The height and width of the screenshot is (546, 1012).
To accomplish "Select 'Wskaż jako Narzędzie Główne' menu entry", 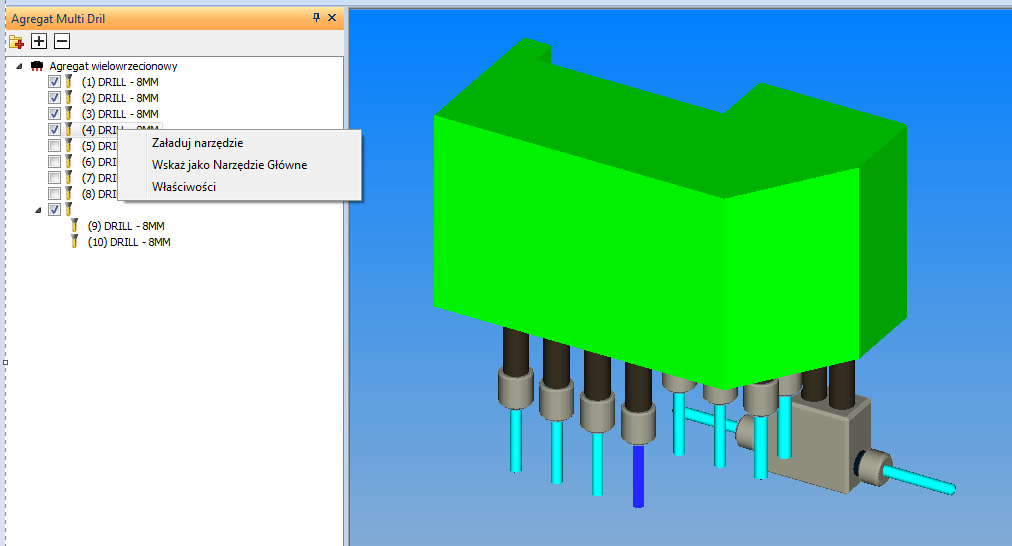I will 229,165.
